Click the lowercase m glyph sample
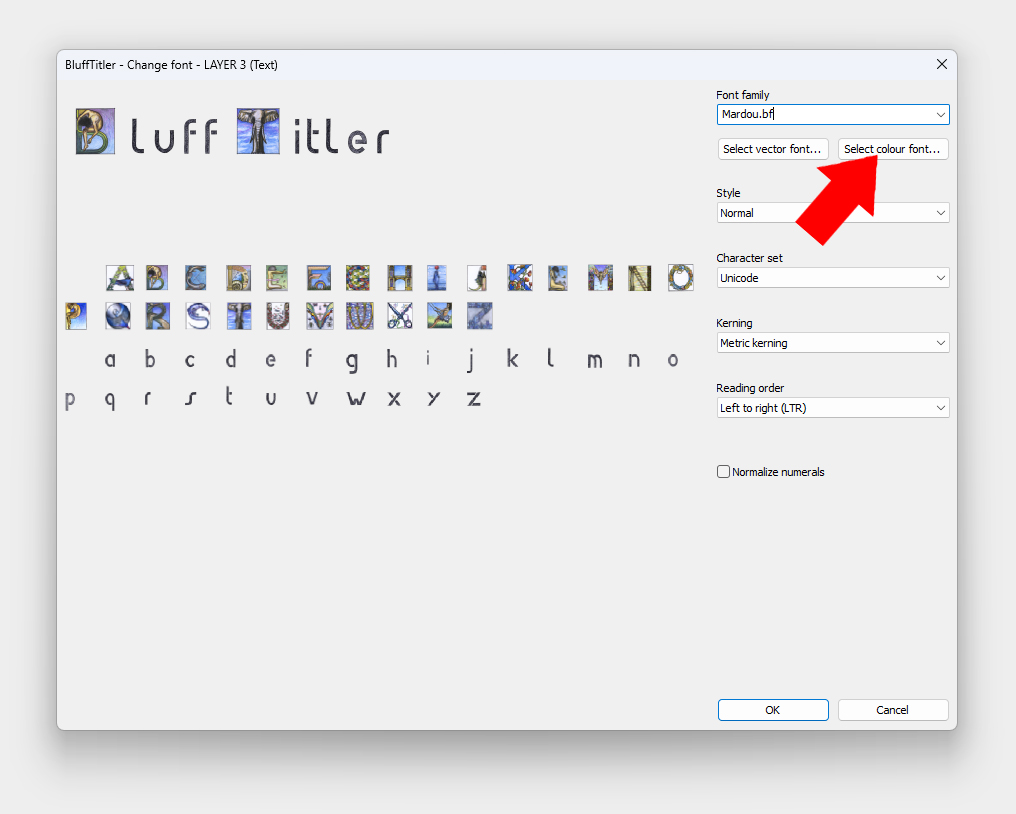This screenshot has width=1016, height=814. click(x=595, y=360)
